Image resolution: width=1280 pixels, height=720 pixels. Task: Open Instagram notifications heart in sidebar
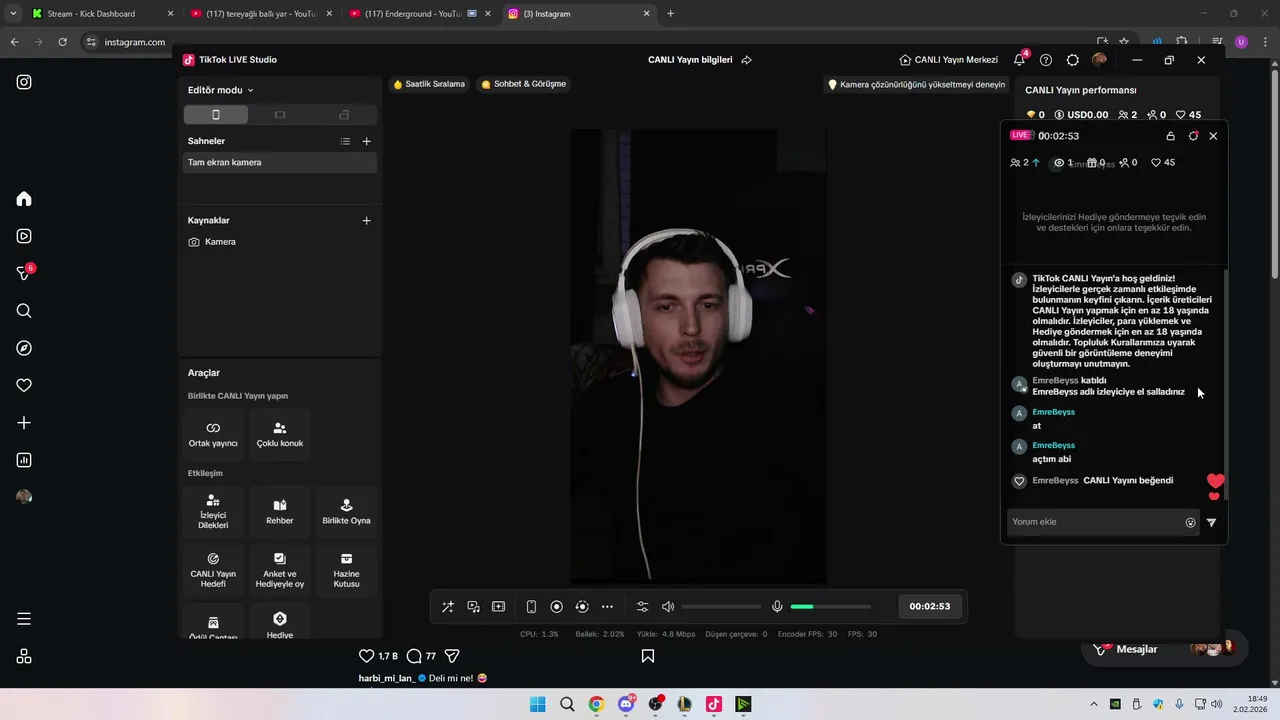[x=24, y=385]
